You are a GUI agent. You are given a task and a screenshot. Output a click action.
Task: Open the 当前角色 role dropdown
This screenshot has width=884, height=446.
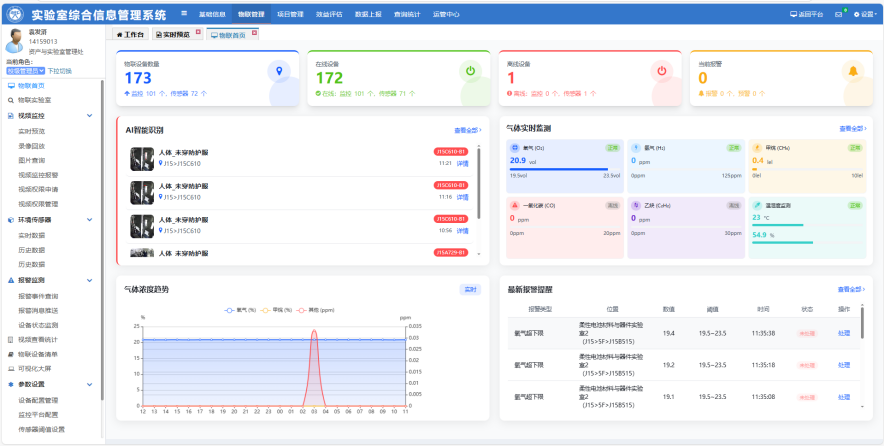click(24, 71)
